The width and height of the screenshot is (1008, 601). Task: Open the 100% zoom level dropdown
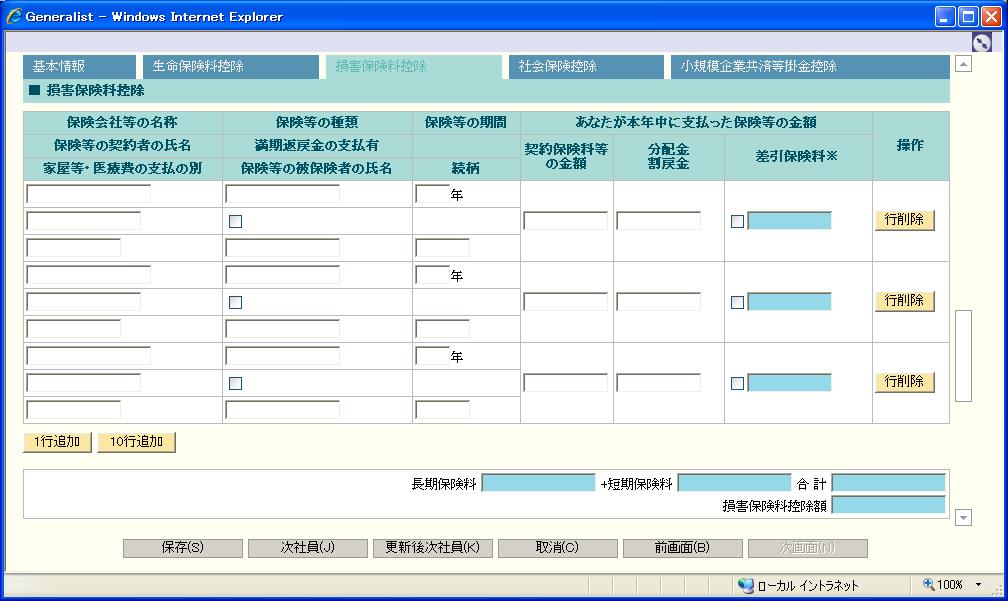click(x=978, y=585)
